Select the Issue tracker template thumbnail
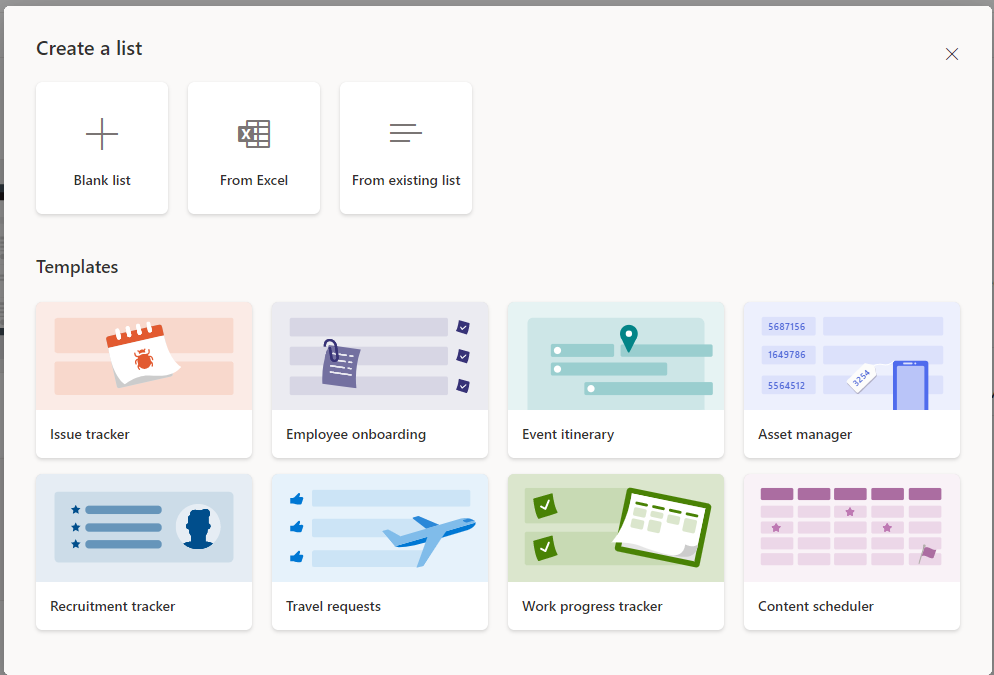This screenshot has width=994, height=675. coord(144,356)
